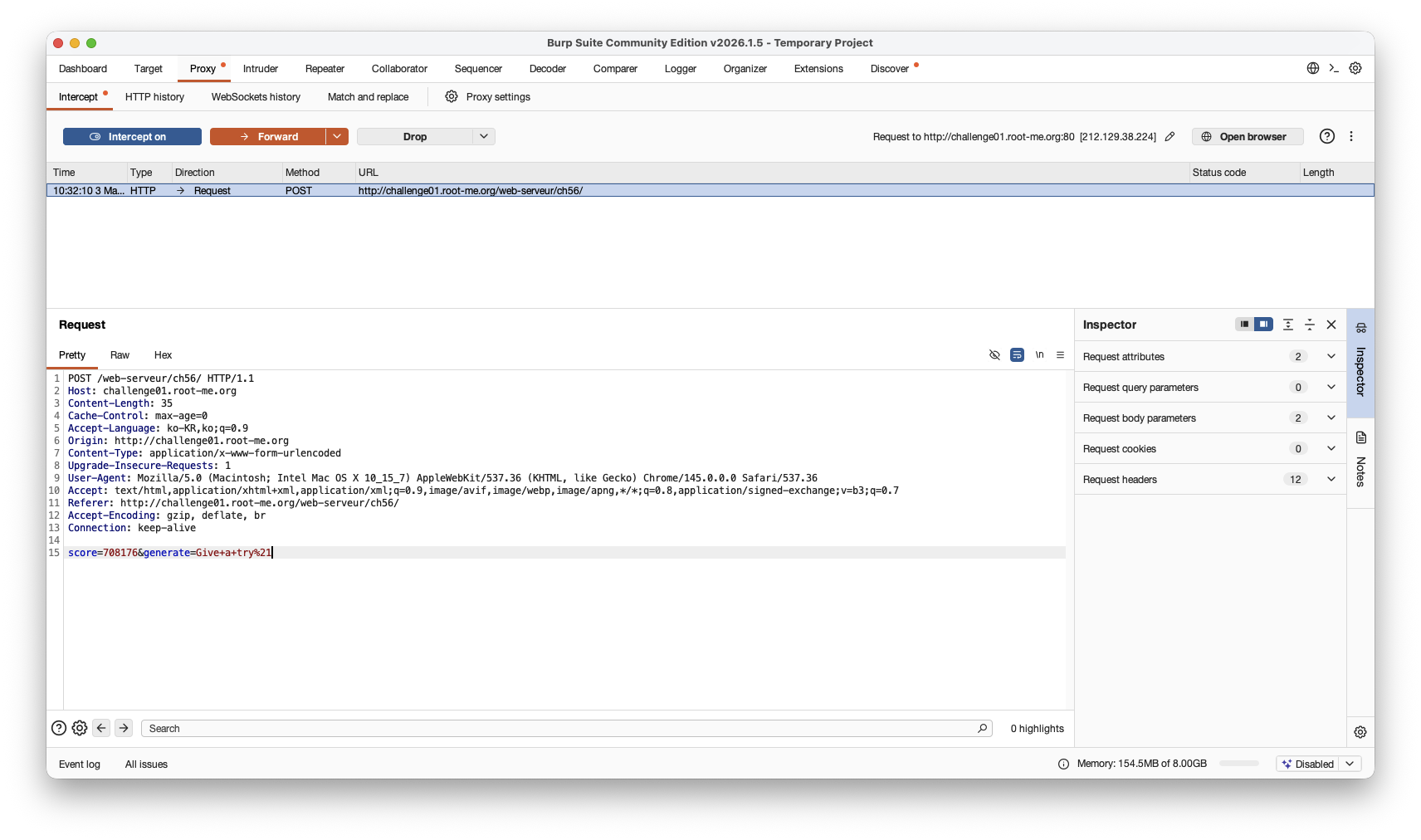Edit target host pencil icon
Image resolution: width=1421 pixels, height=840 pixels.
[x=1170, y=136]
